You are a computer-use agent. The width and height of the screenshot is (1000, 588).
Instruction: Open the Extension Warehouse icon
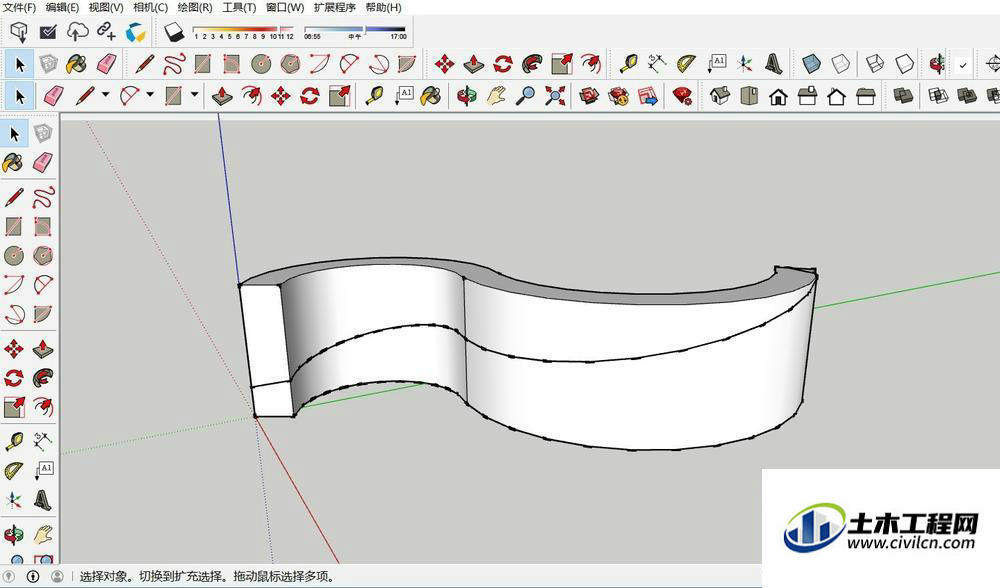[x=618, y=96]
